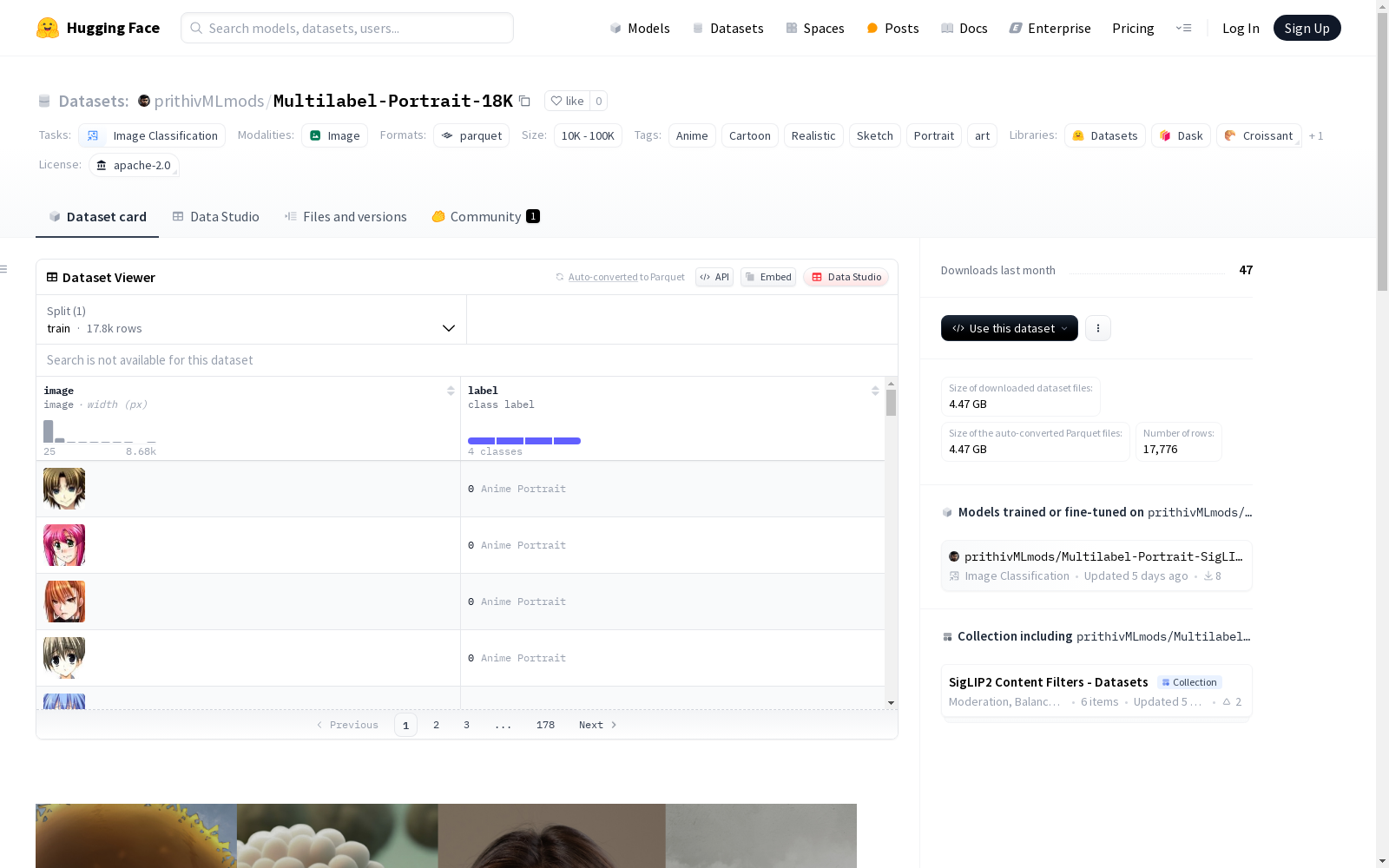Open Enterprise in the top navigation

(x=1050, y=28)
